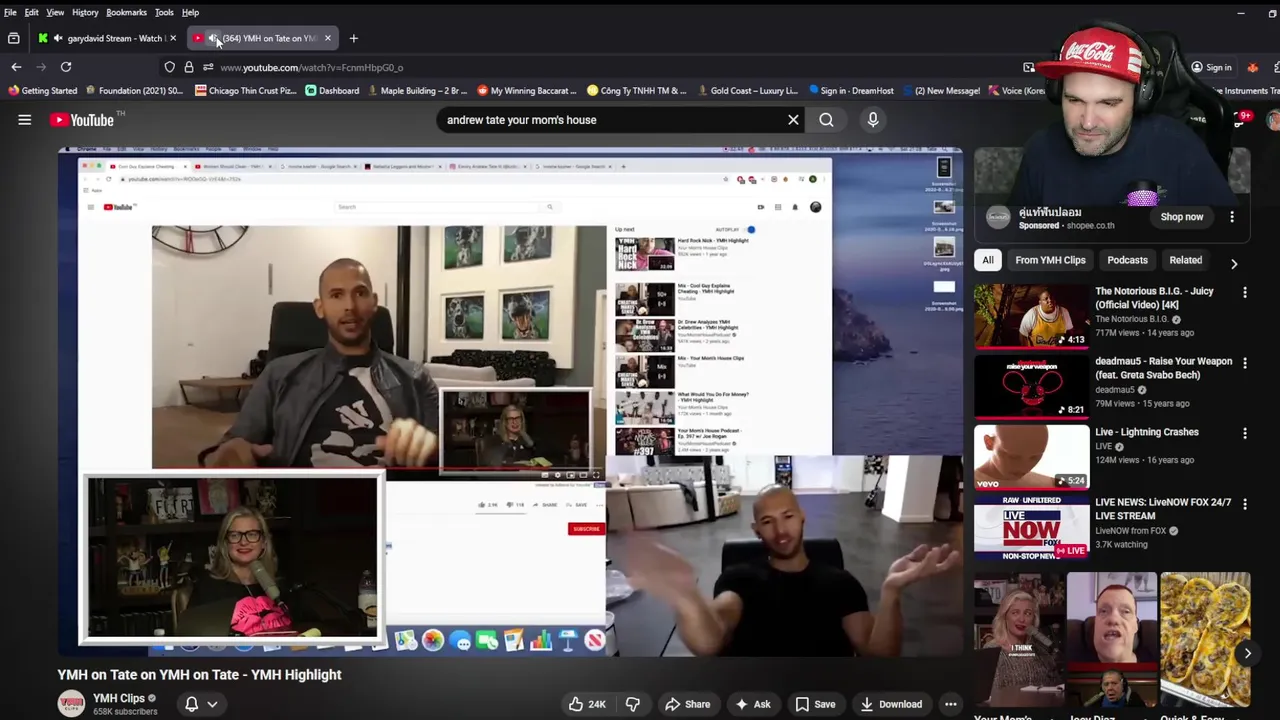Mute the garydavid Stream tab audio

pyautogui.click(x=58, y=38)
